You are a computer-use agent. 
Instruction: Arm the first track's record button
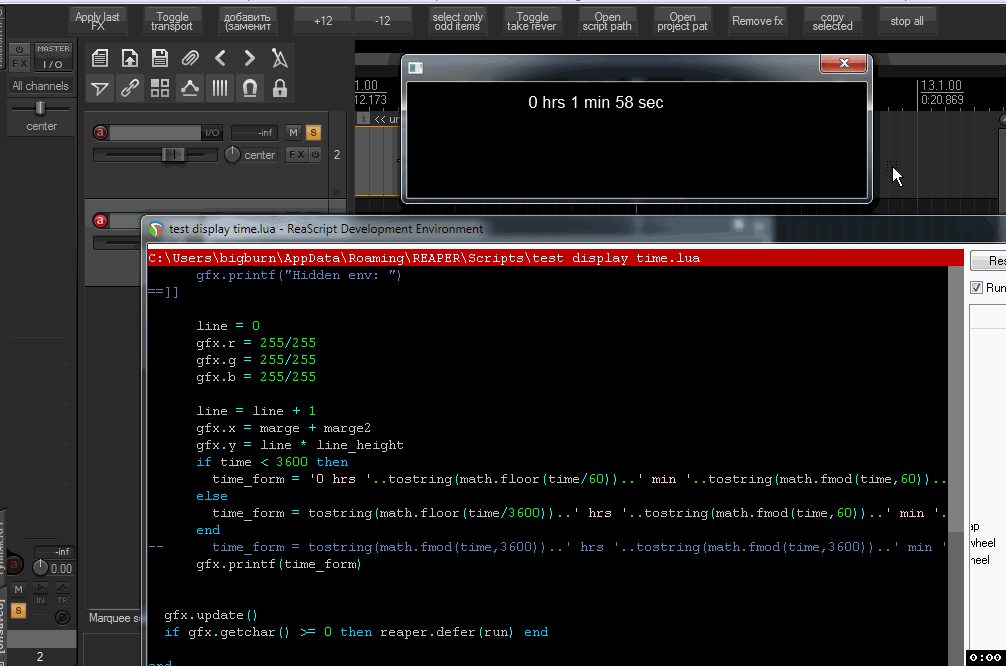click(x=100, y=132)
